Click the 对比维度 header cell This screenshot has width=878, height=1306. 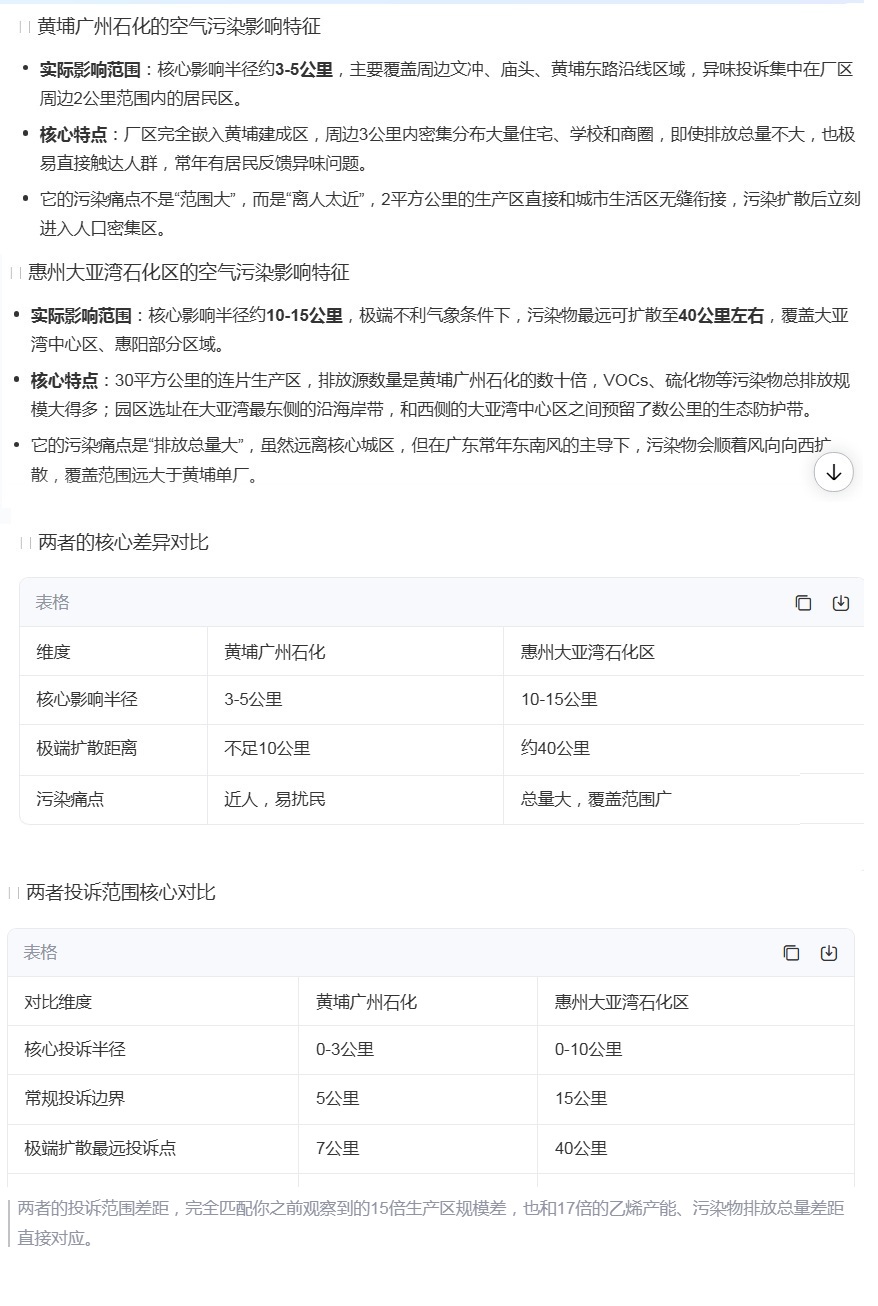[58, 1002]
